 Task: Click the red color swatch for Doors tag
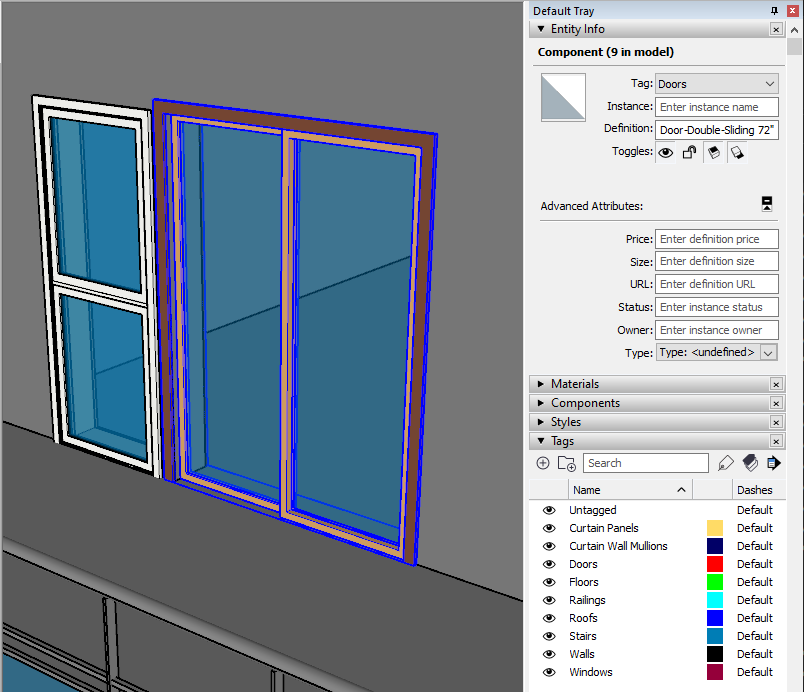click(715, 564)
